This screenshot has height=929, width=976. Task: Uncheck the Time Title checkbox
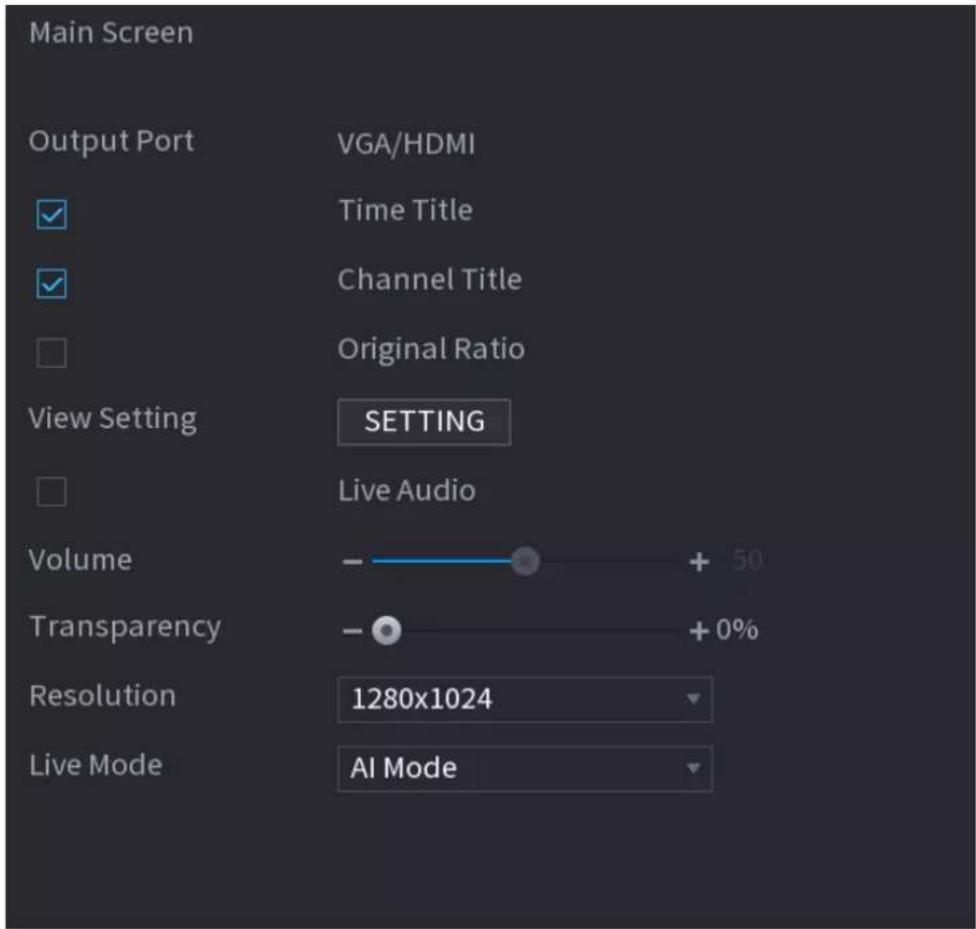(52, 214)
